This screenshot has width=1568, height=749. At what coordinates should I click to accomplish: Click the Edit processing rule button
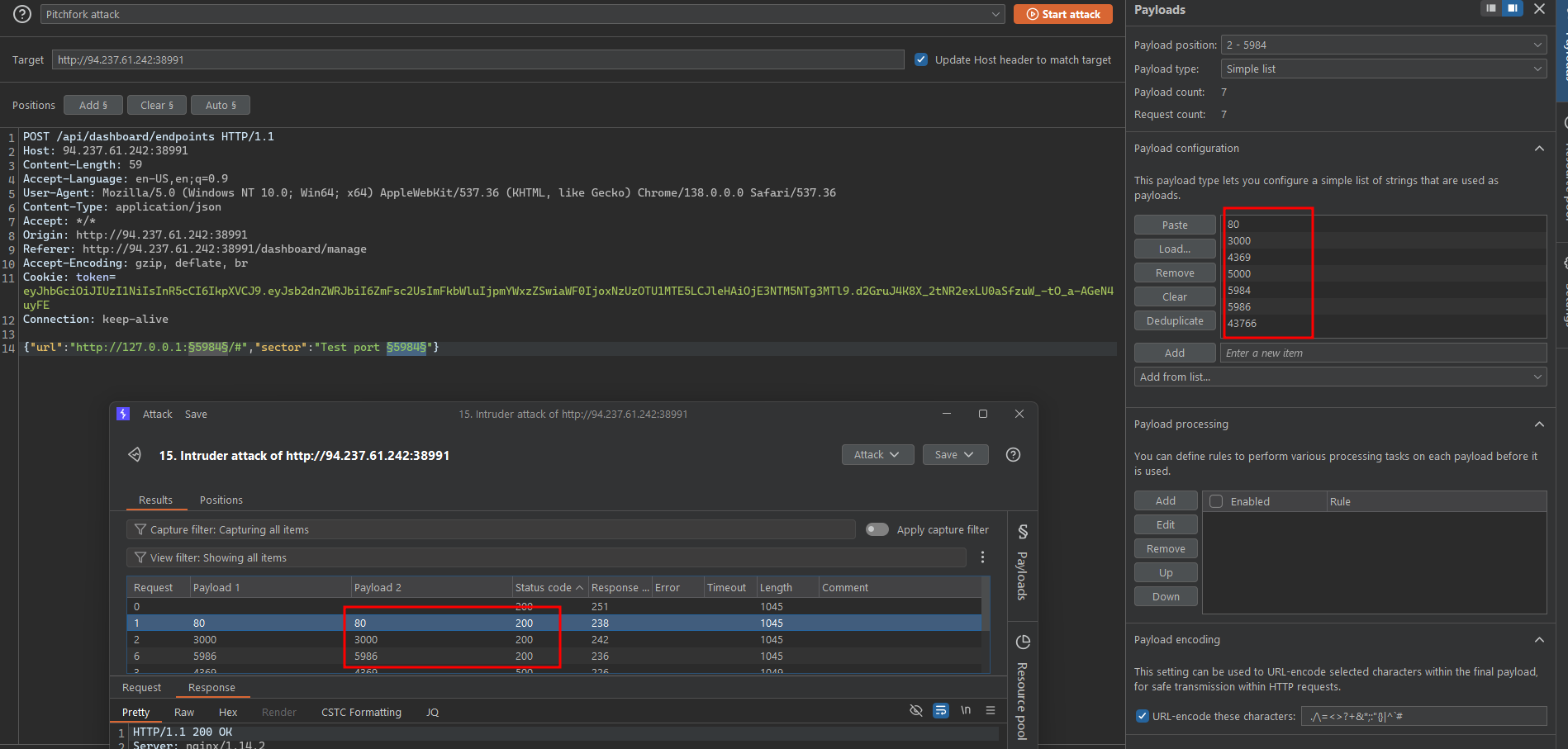[1166, 524]
